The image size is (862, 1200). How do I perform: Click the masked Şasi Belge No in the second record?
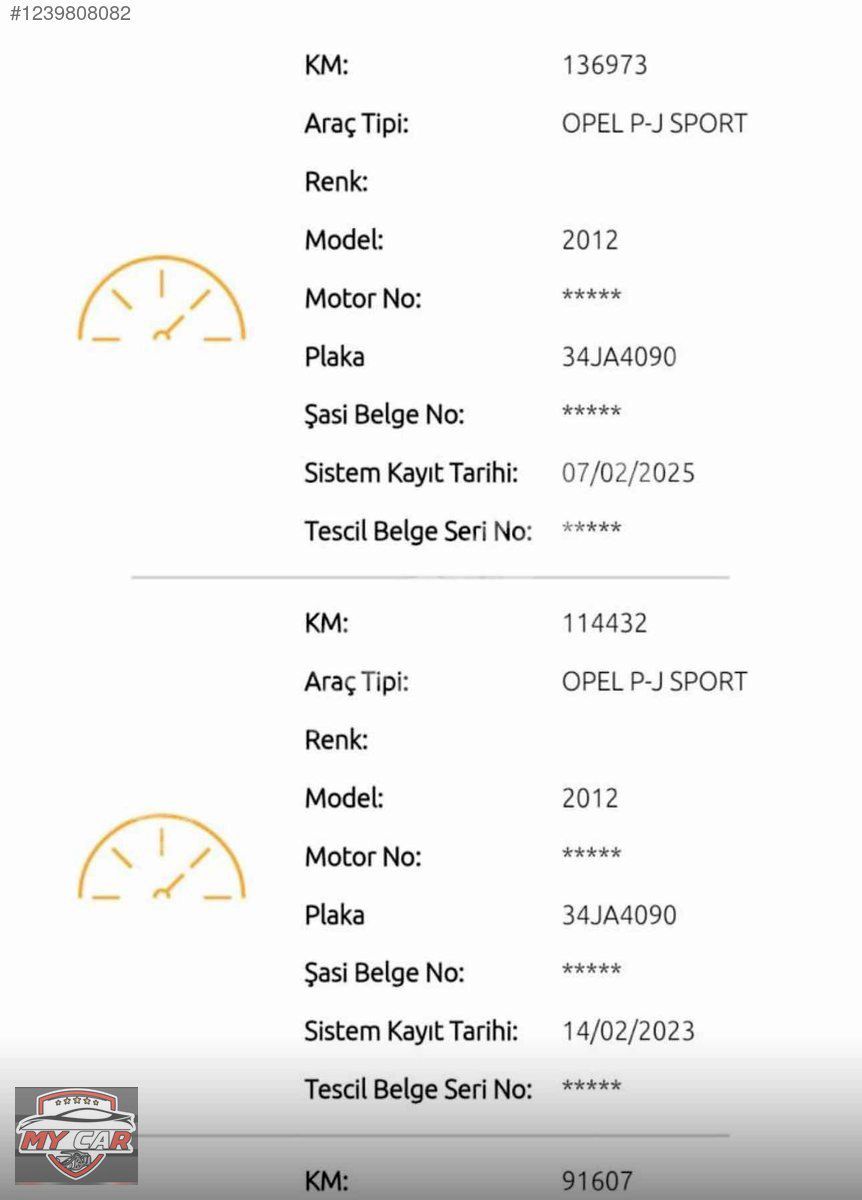click(x=592, y=970)
